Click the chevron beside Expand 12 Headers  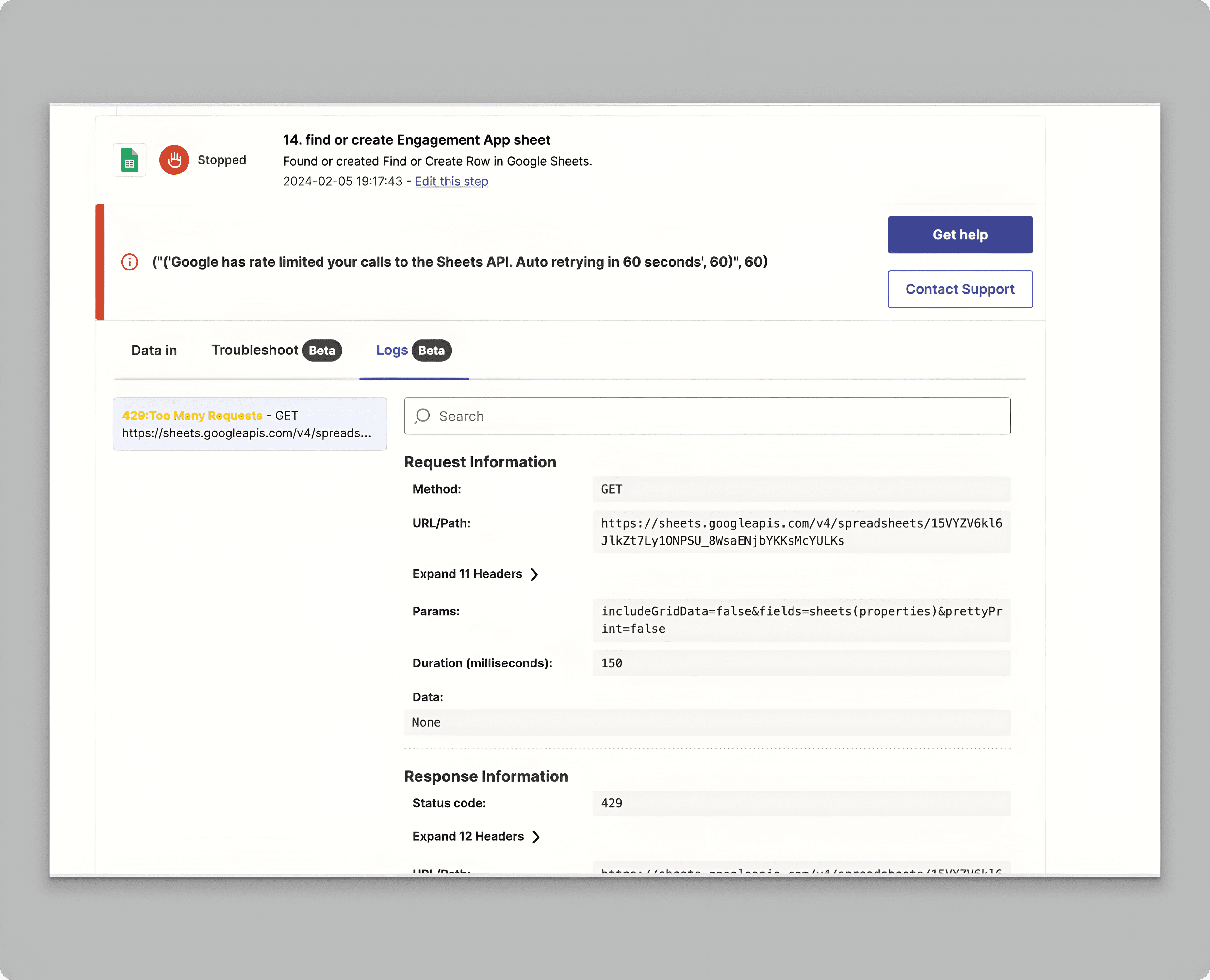pyautogui.click(x=536, y=837)
